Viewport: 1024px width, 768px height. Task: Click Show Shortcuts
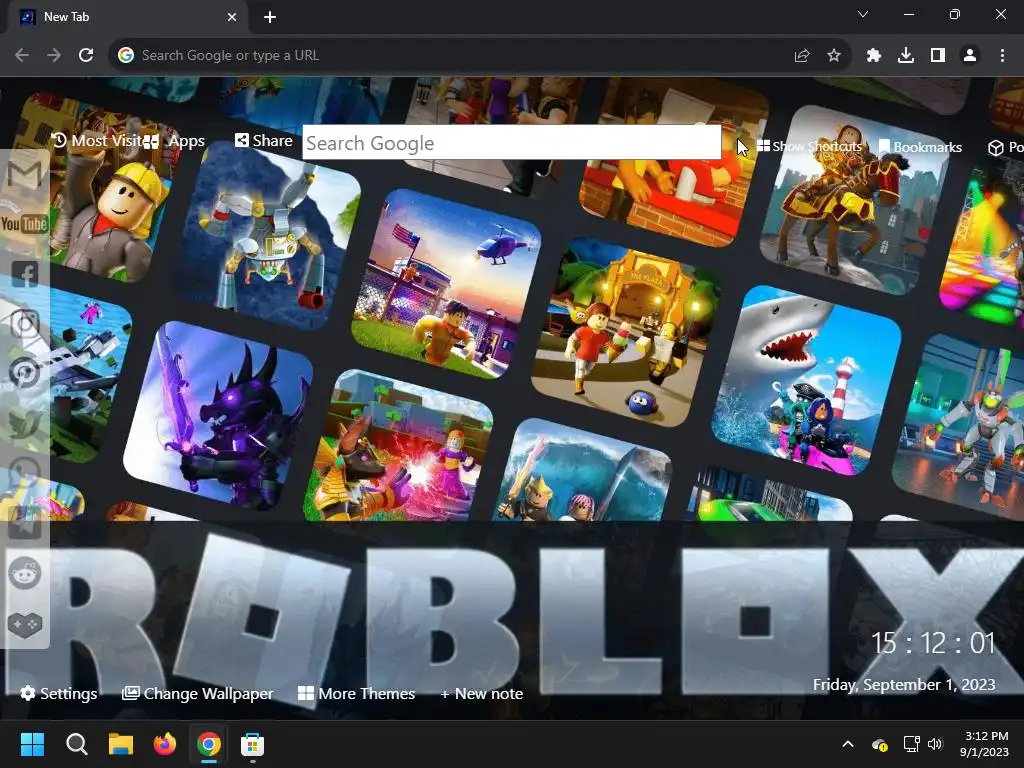click(x=810, y=146)
